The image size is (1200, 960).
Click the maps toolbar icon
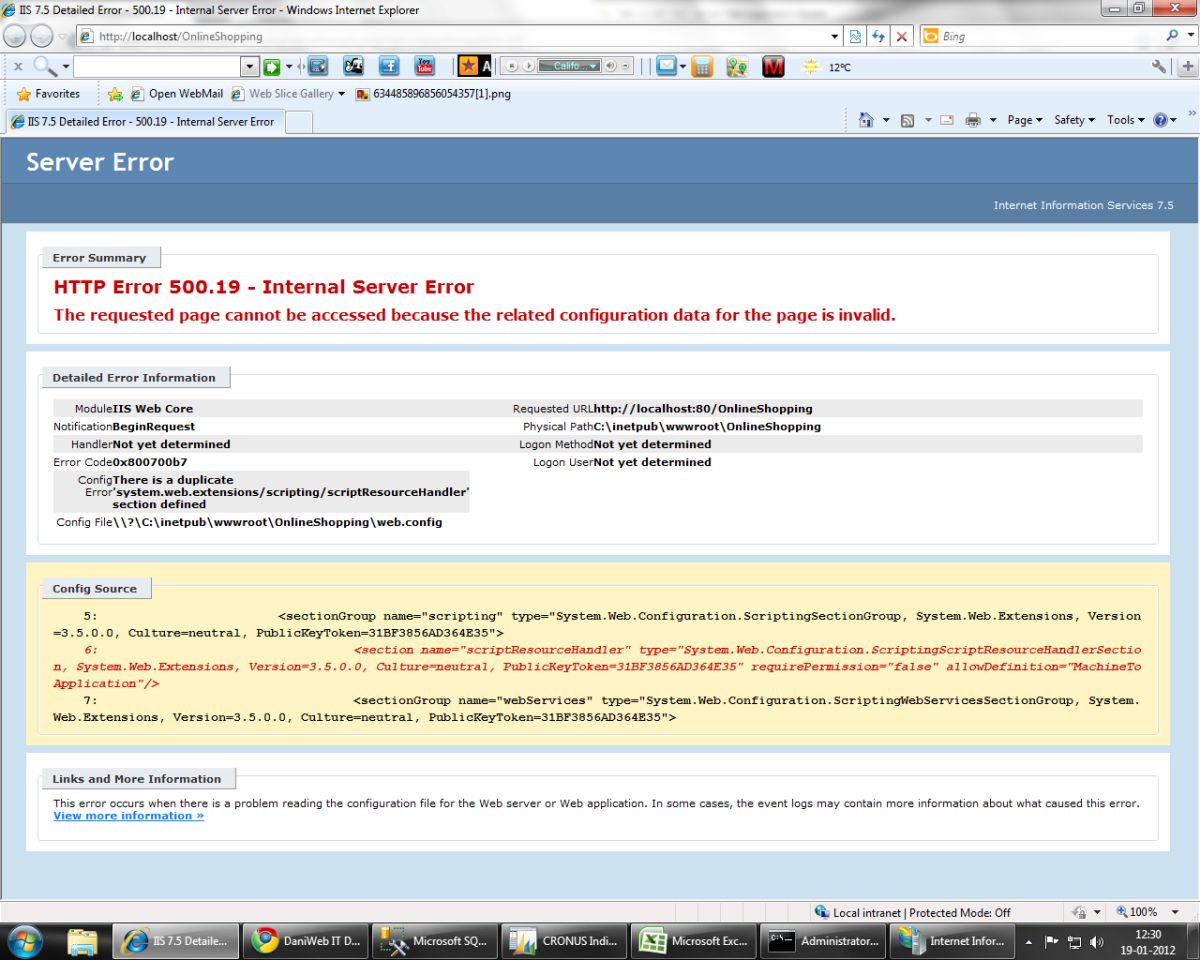coord(737,67)
